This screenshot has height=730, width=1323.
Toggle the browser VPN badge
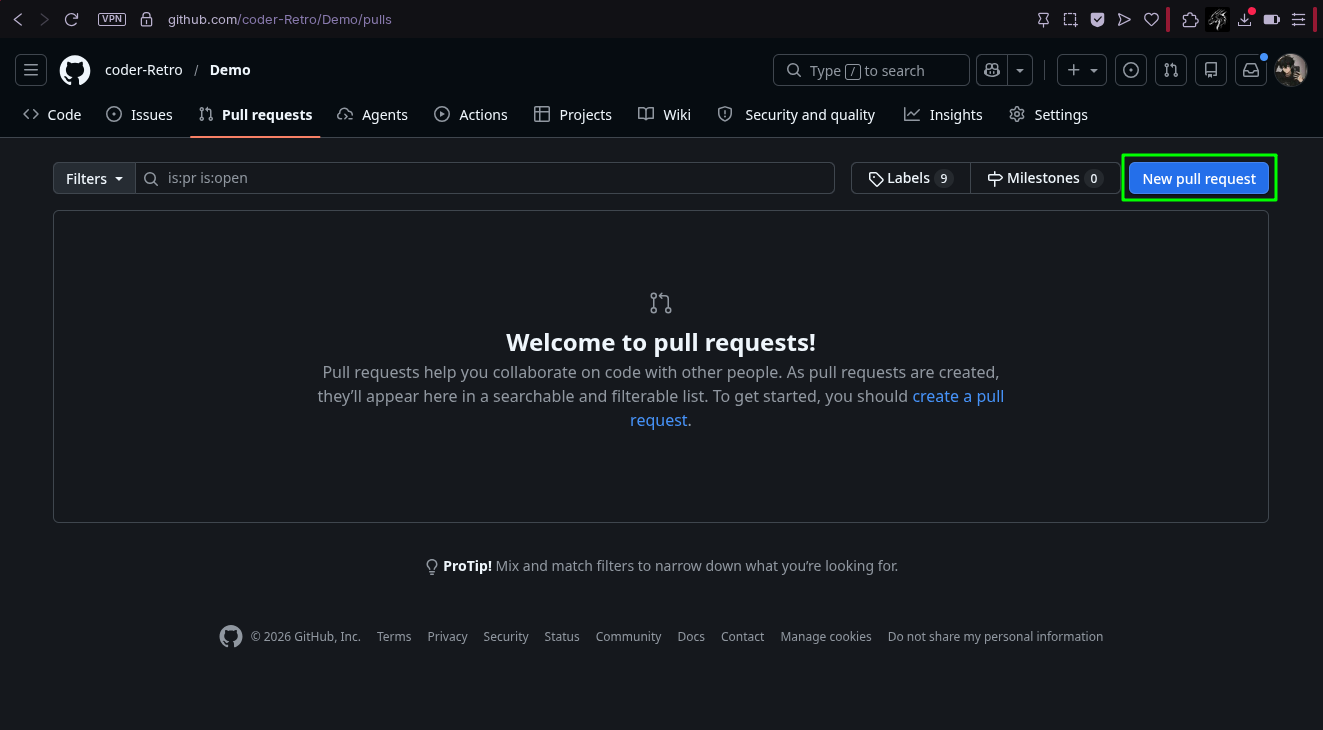pyautogui.click(x=112, y=19)
